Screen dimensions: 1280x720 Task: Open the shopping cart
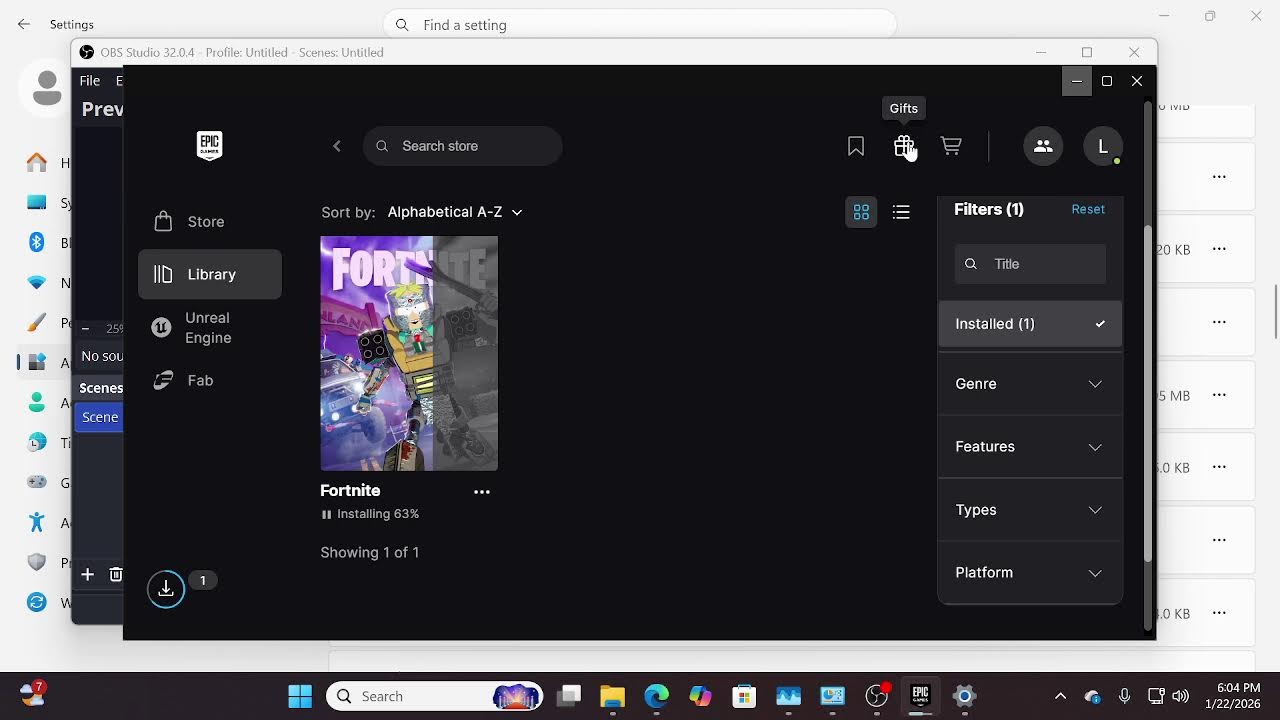[x=951, y=146]
